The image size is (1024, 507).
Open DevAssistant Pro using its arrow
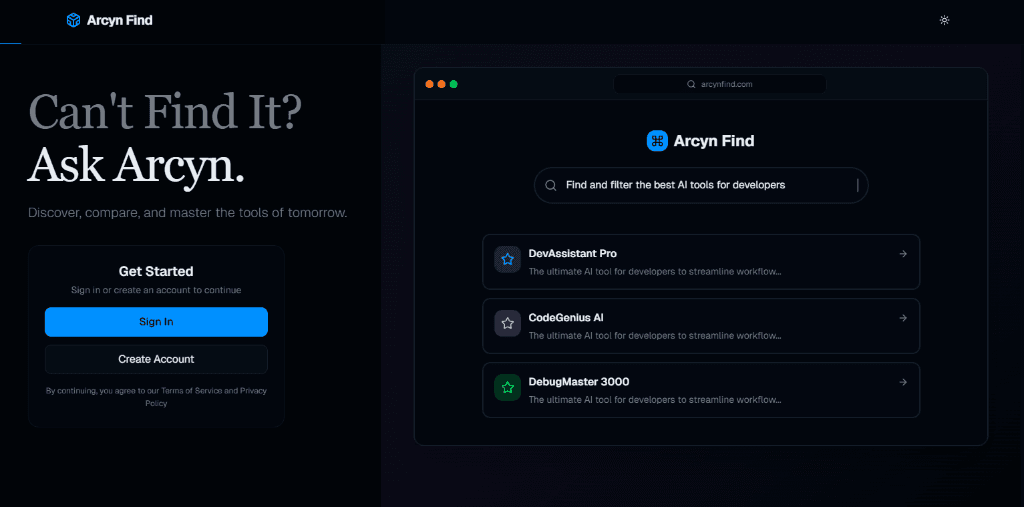902,254
